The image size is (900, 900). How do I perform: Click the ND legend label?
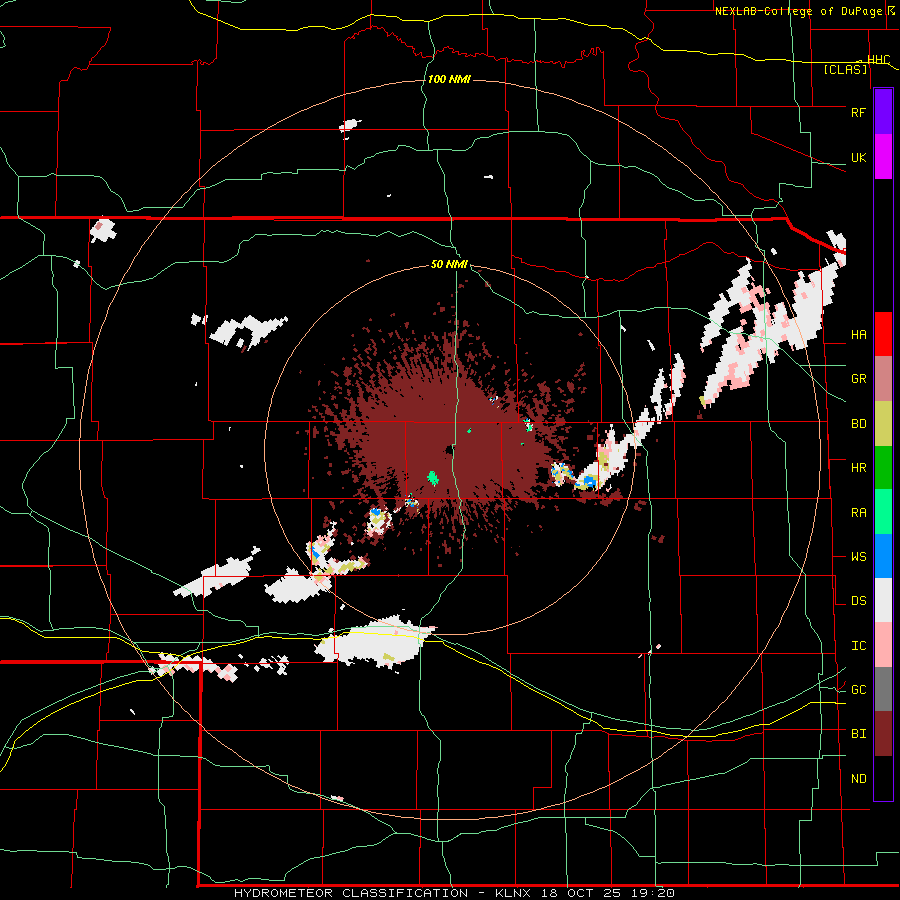[x=858, y=779]
